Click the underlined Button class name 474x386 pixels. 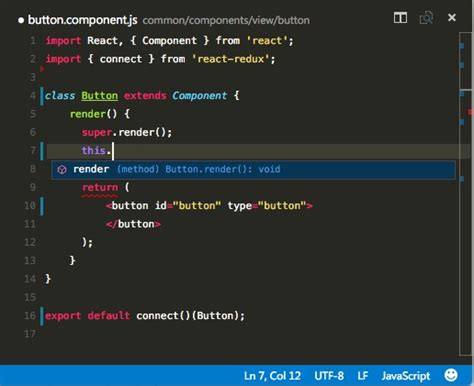pyautogui.click(x=99, y=96)
